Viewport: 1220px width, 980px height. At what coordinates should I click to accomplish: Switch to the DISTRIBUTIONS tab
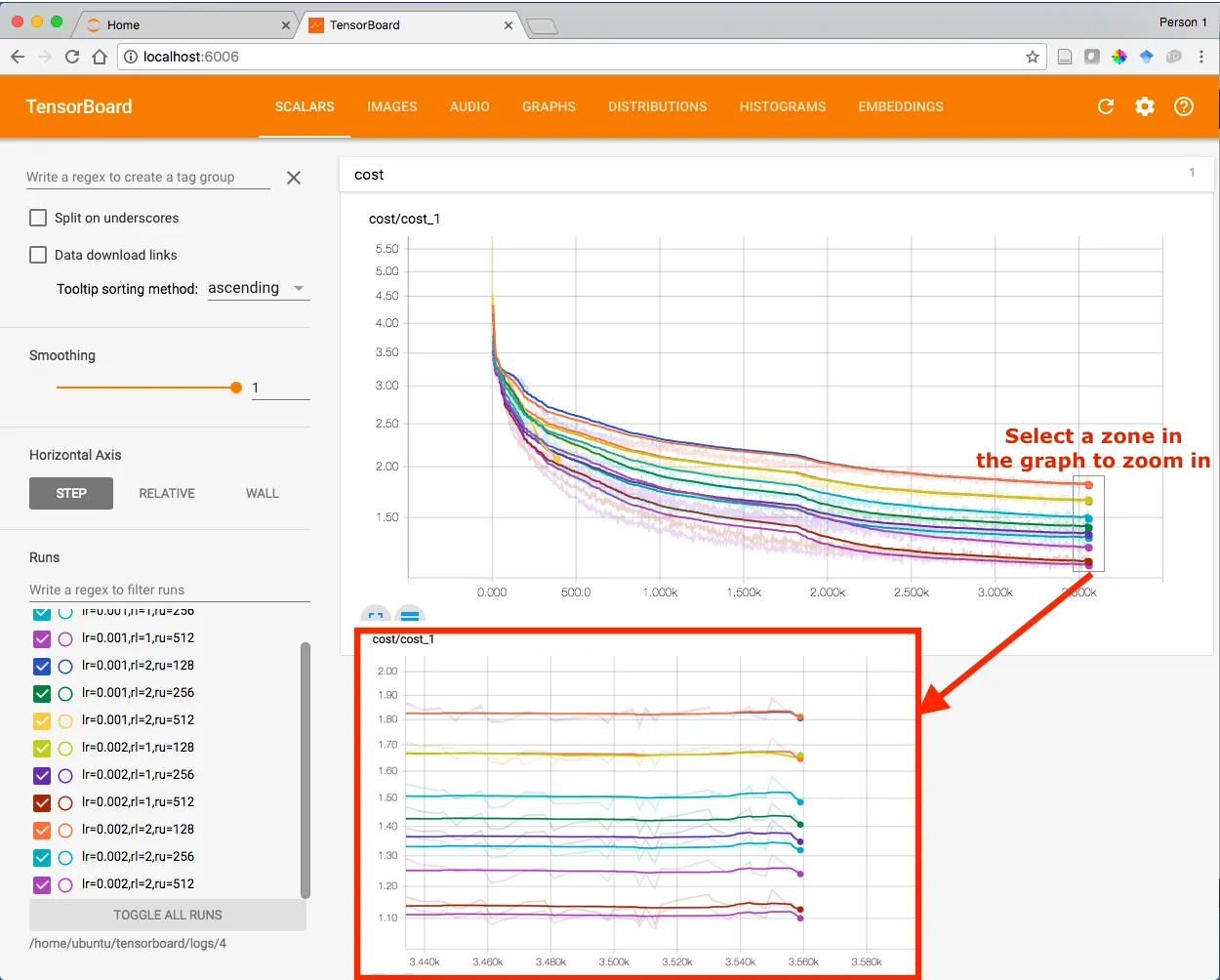coord(657,106)
